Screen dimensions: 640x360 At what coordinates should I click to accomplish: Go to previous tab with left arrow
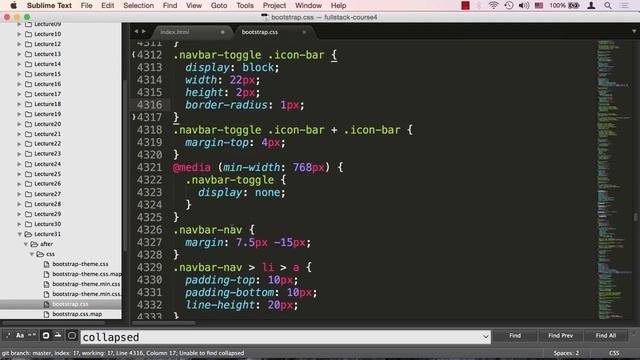[136, 31]
